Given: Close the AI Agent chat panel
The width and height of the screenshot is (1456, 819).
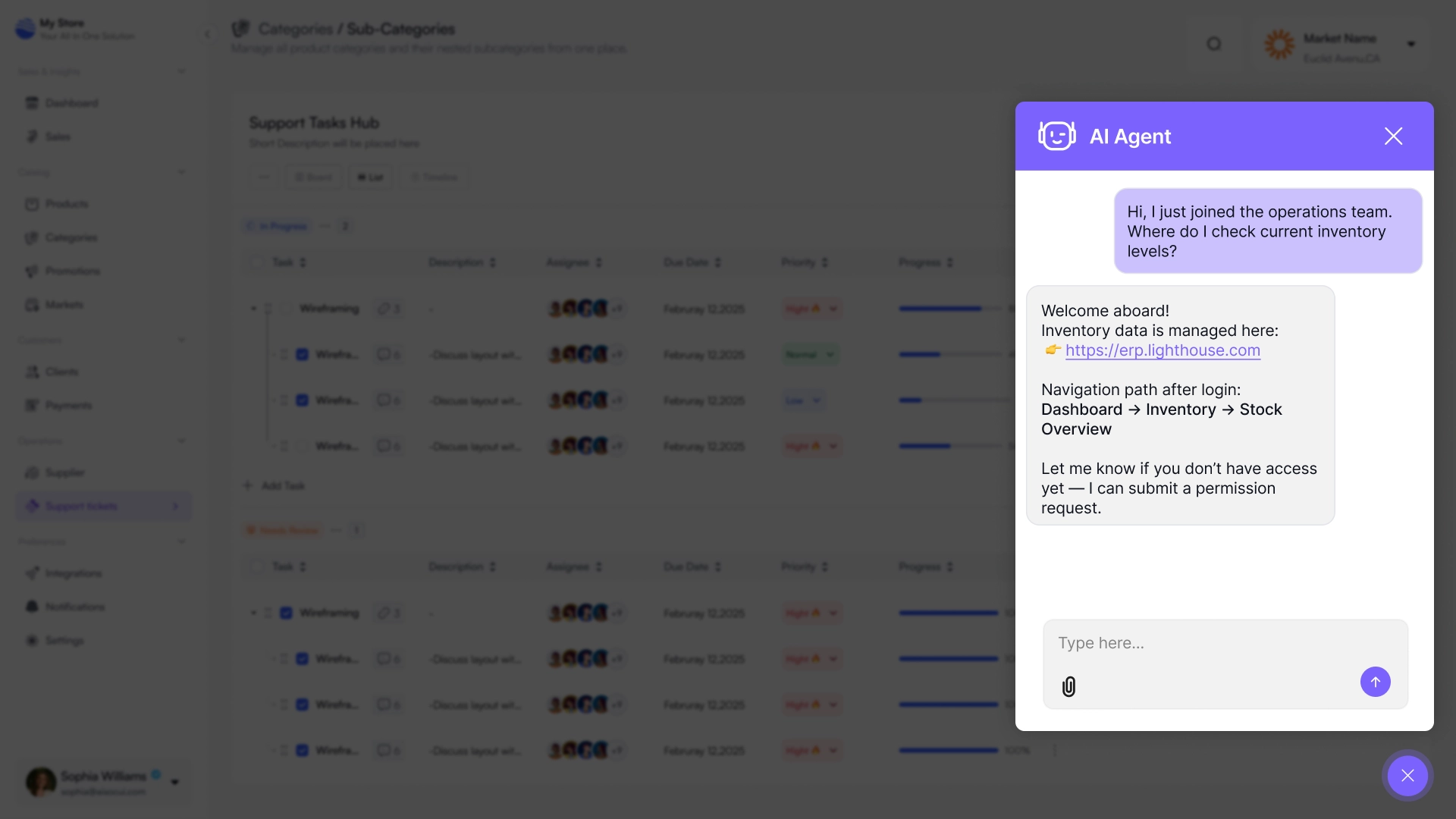Looking at the screenshot, I should 1393,136.
